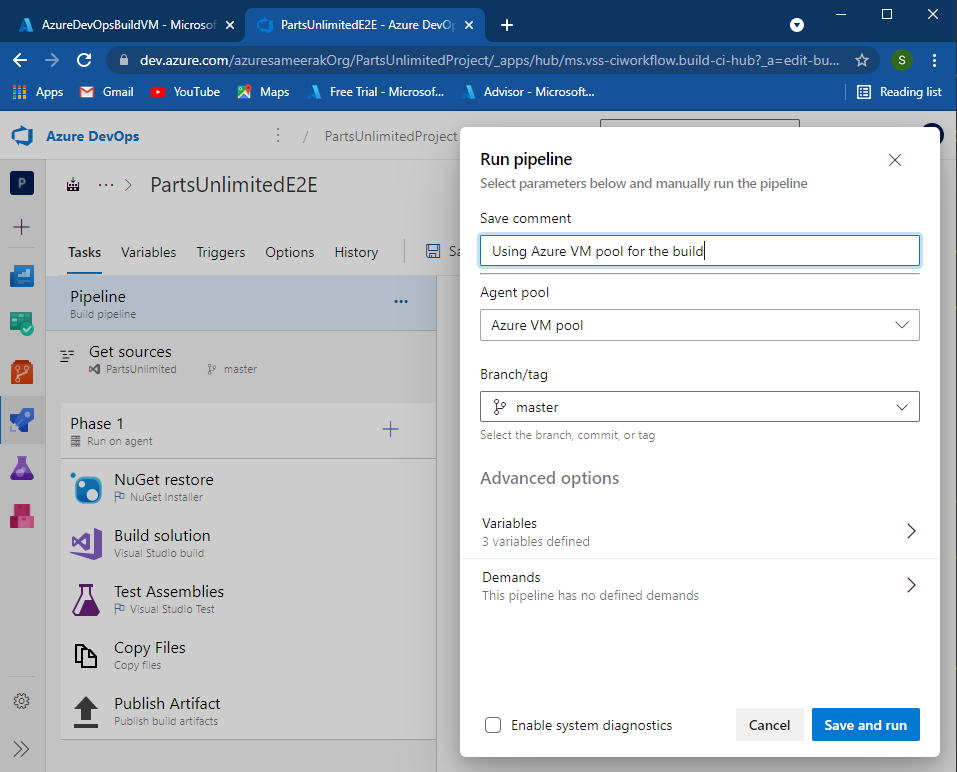Image resolution: width=957 pixels, height=772 pixels.
Task: Reload the browser page
Action: click(x=84, y=60)
